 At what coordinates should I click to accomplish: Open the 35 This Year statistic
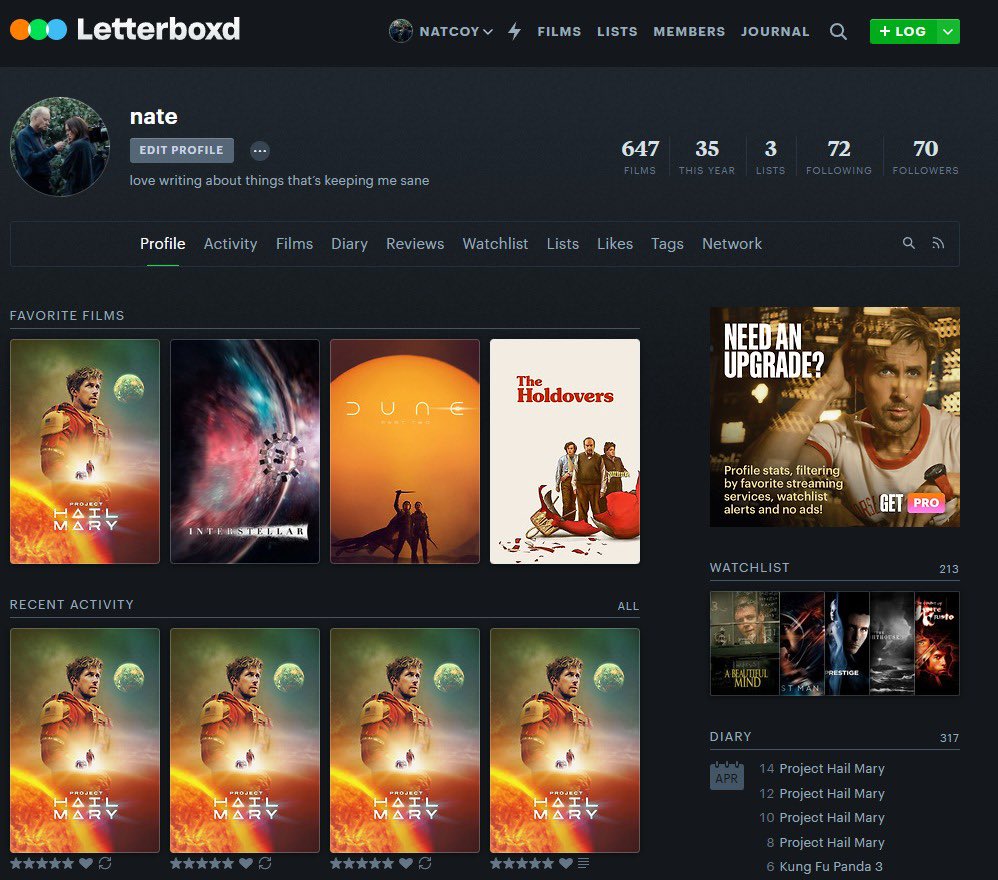pyautogui.click(x=706, y=157)
